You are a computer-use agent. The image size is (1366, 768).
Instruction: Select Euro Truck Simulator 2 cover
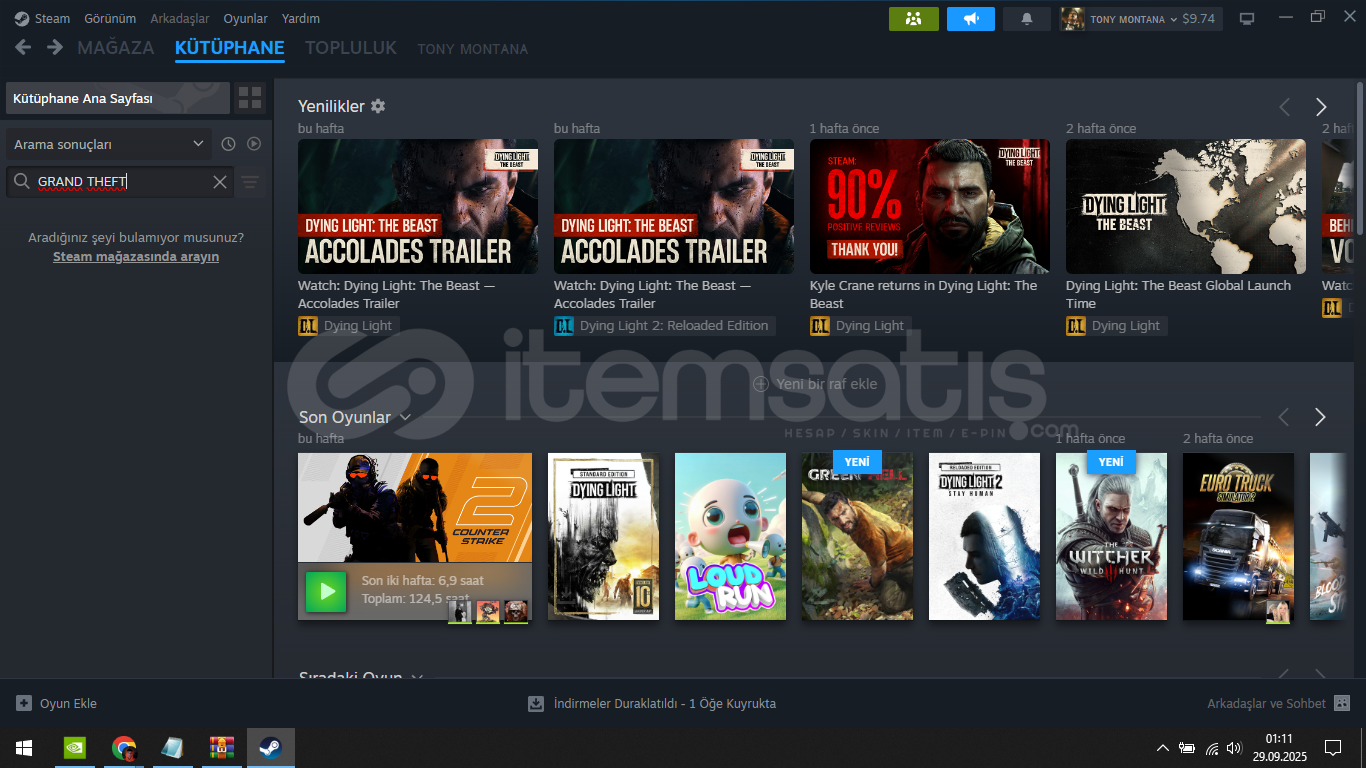[1238, 536]
